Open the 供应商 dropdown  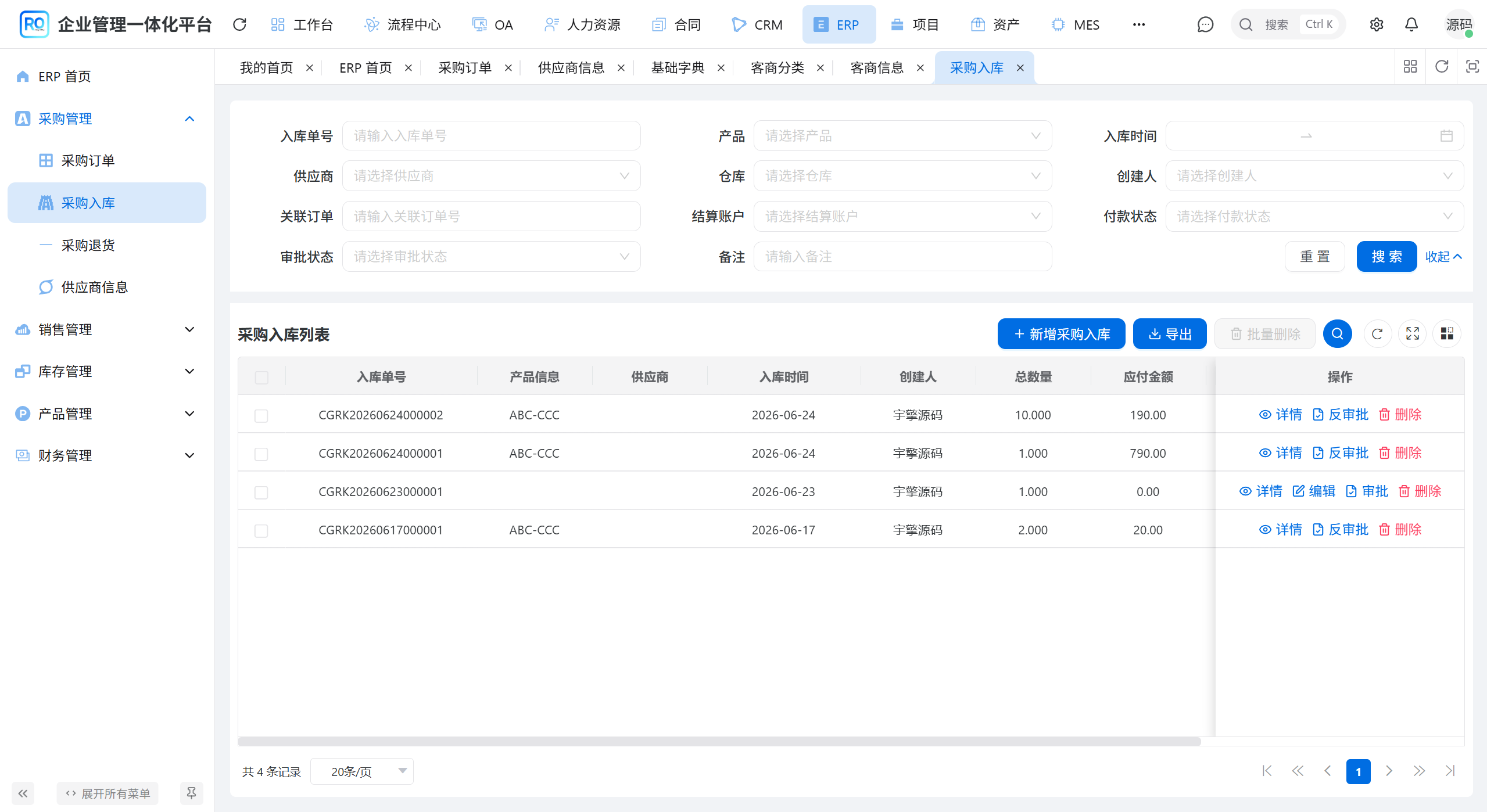tap(491, 176)
